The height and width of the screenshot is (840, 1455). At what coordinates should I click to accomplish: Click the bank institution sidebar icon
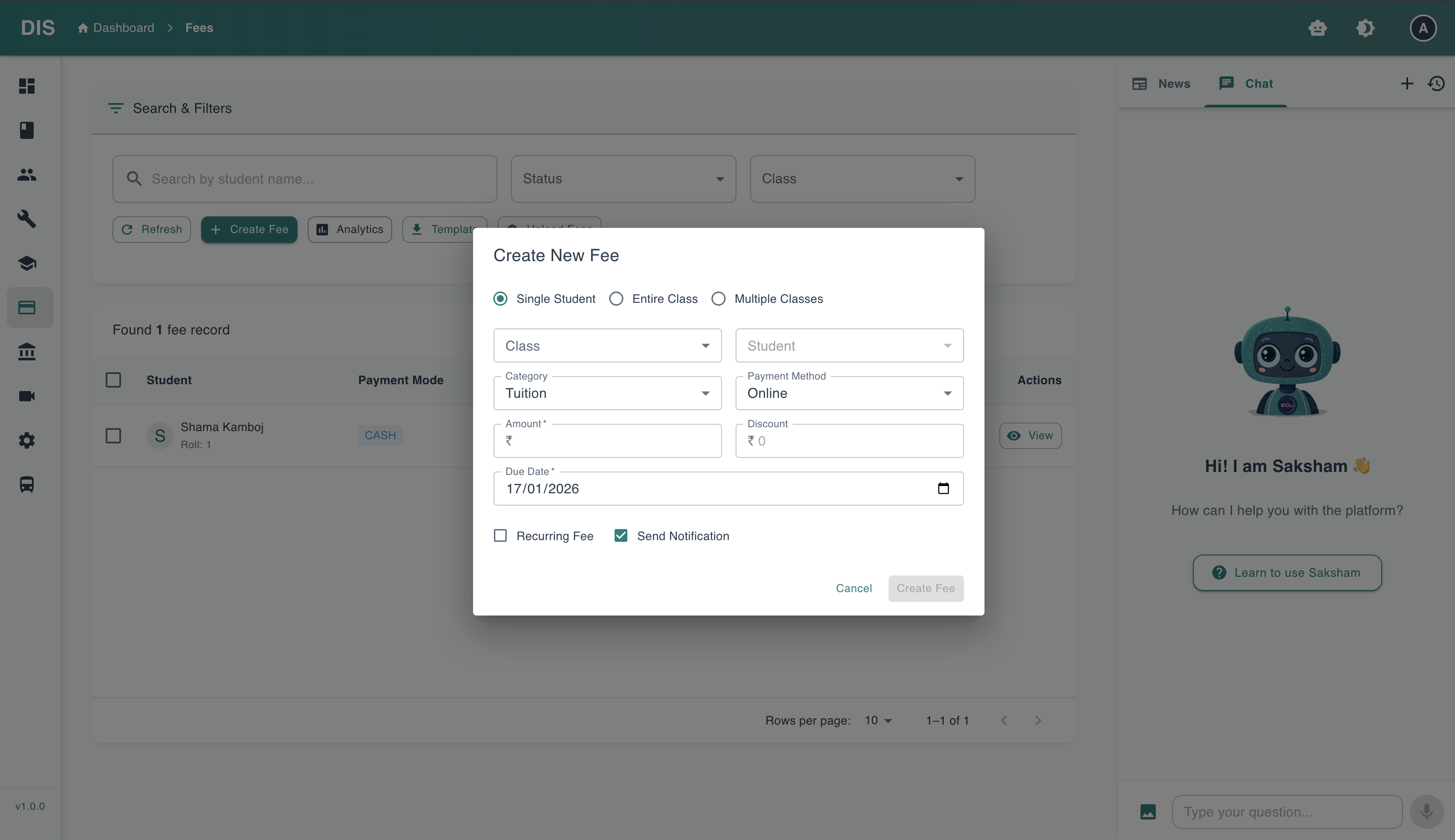pos(26,352)
